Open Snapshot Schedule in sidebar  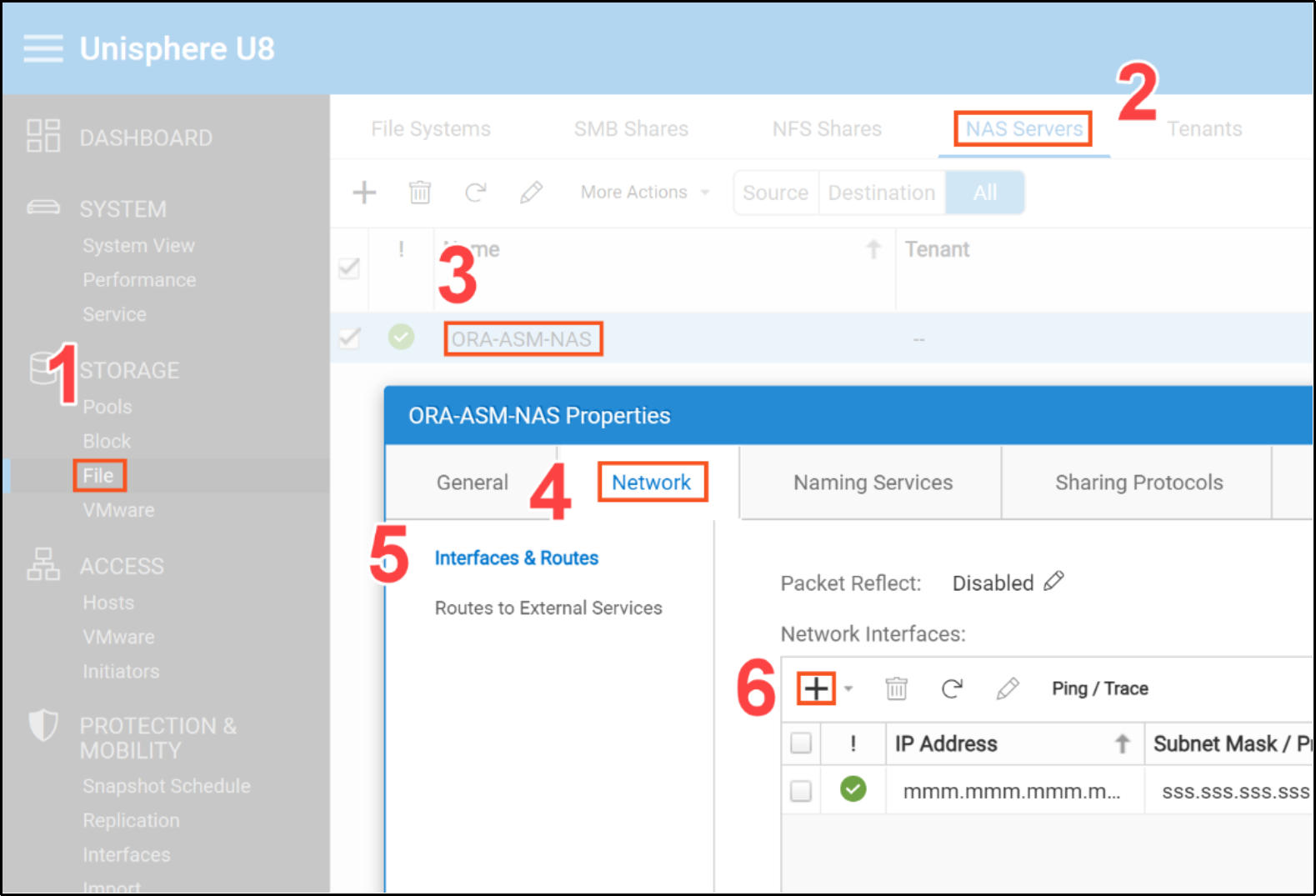click(167, 786)
